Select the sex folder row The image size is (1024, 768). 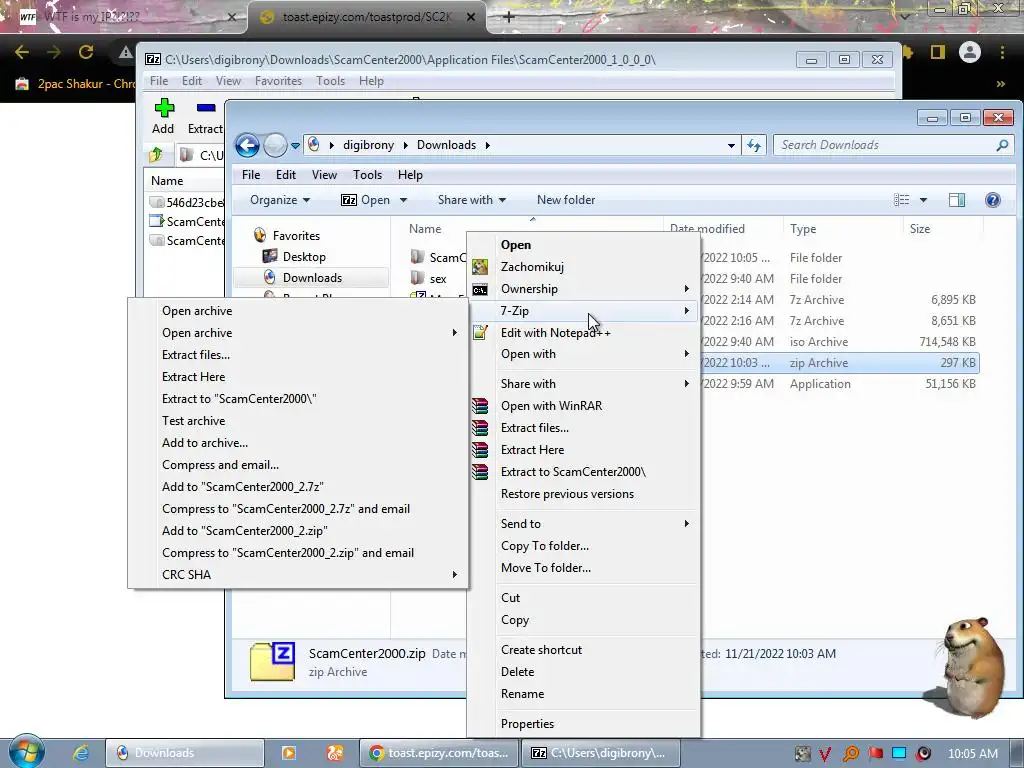point(438,279)
